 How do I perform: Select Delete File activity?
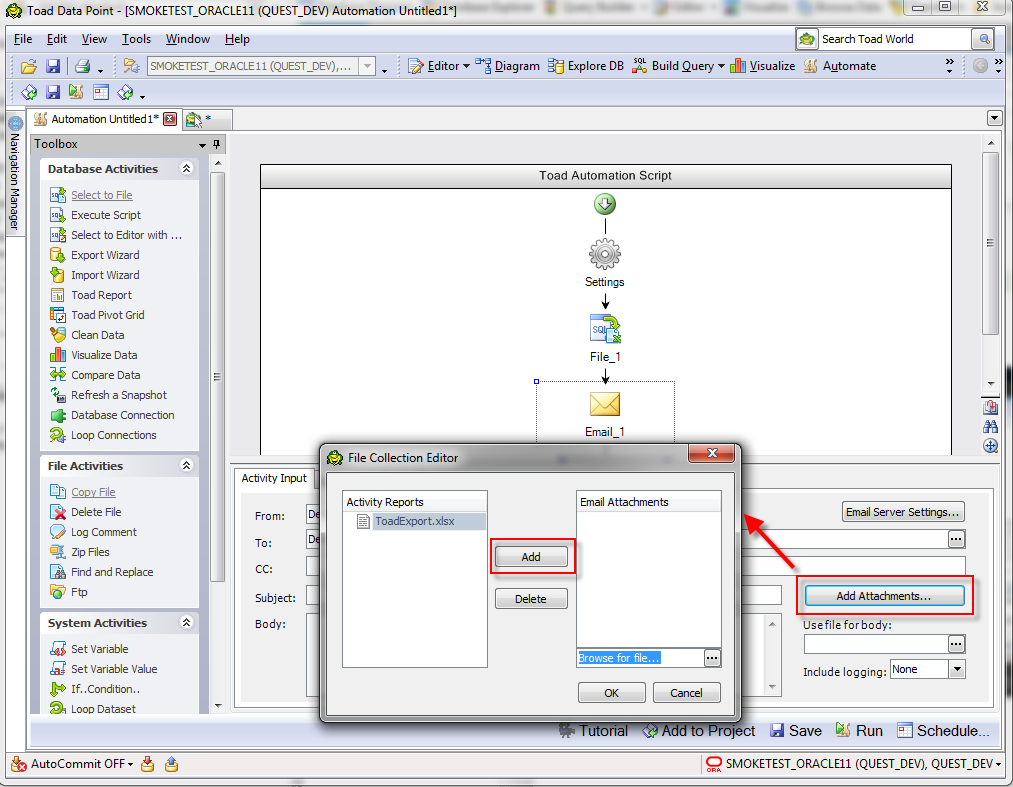pos(96,512)
